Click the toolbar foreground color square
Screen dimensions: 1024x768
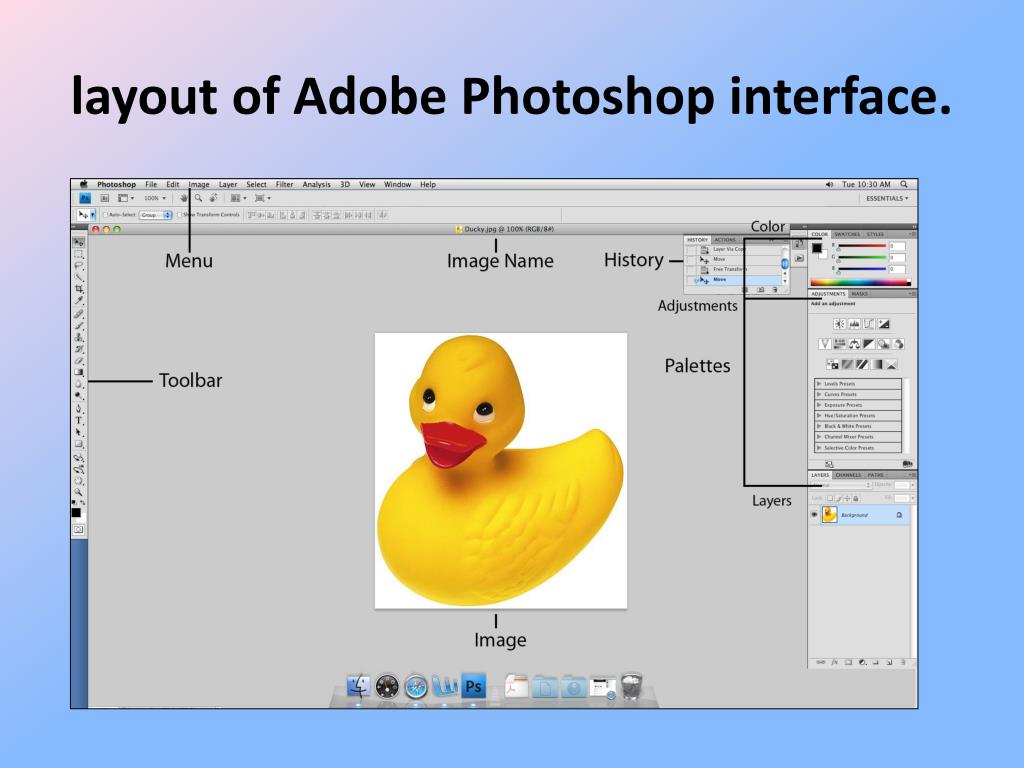tap(76, 512)
